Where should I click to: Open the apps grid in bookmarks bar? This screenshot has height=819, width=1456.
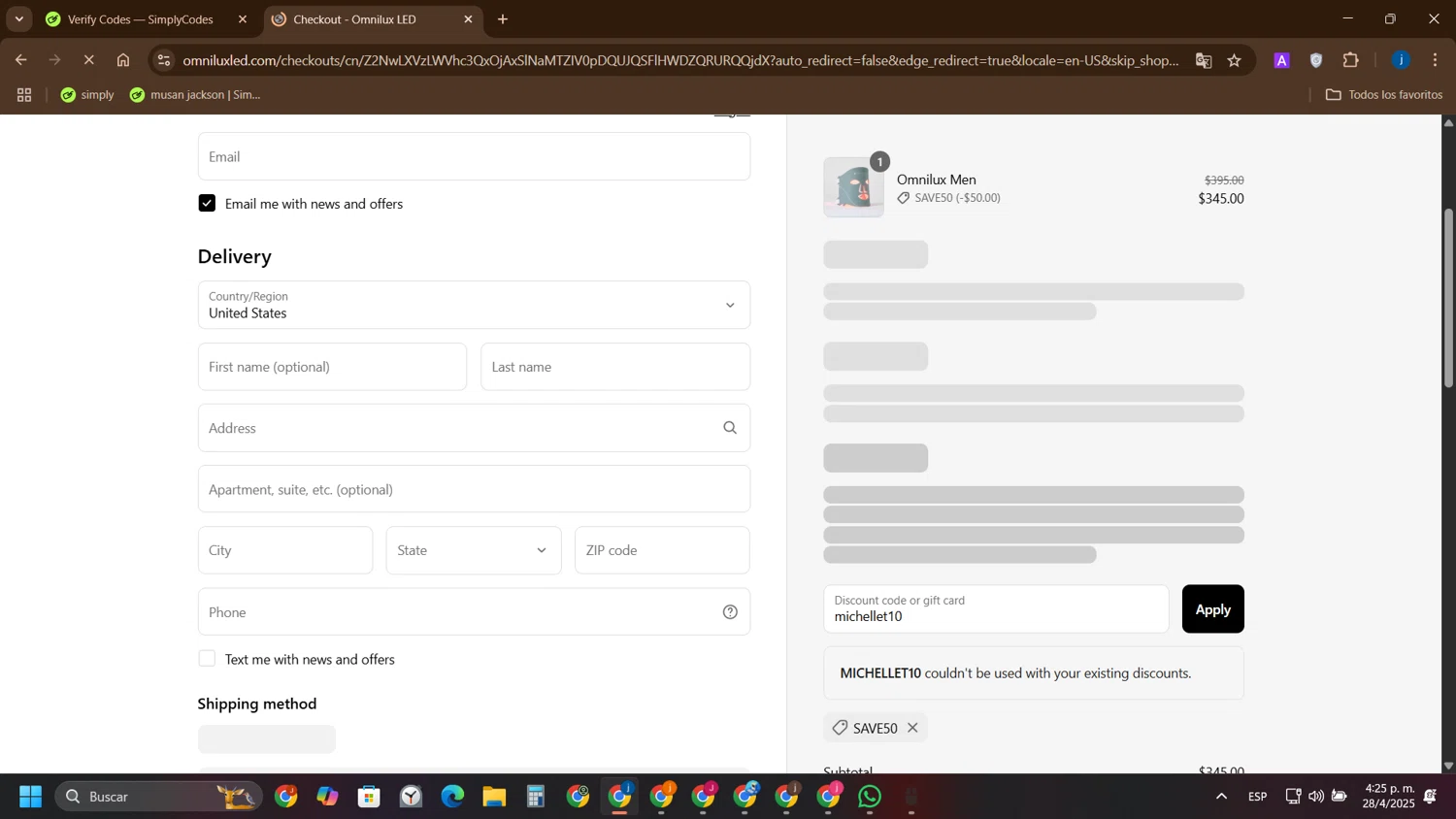(24, 95)
